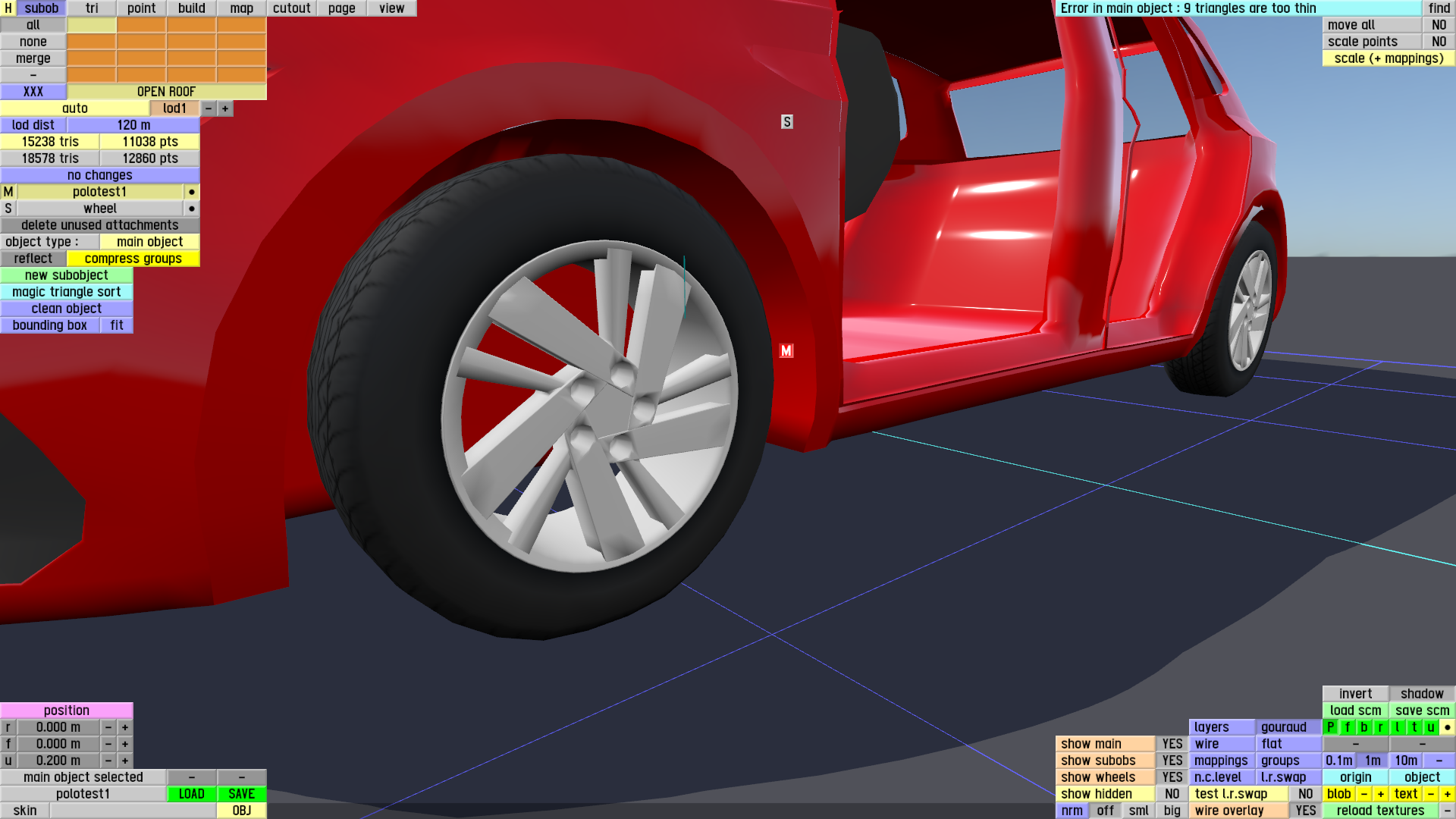
Task: Toggle show hidden NO setting
Action: 1172,794
